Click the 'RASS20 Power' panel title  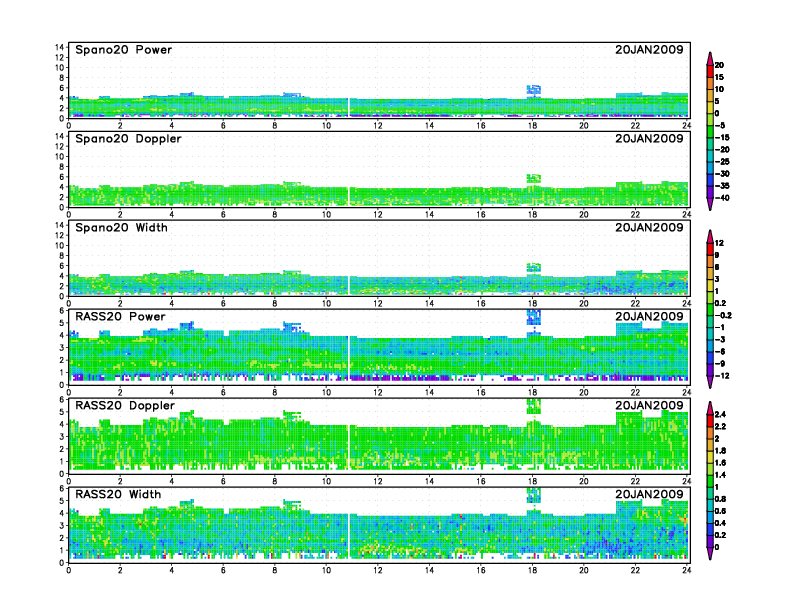click(120, 317)
